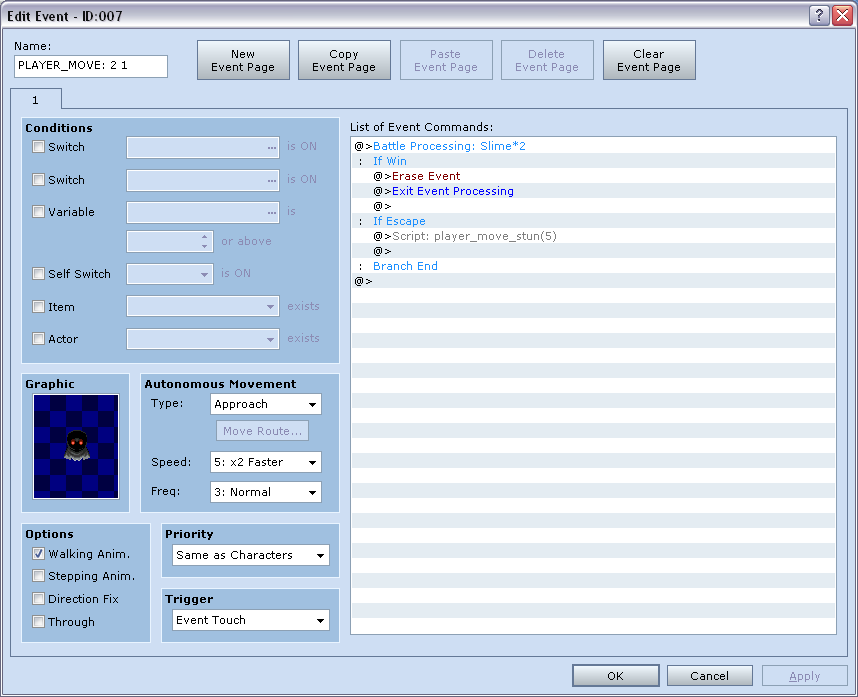Screen dimensions: 858x697
Task: Enable the first Switch condition checkbox
Action: pos(39,147)
